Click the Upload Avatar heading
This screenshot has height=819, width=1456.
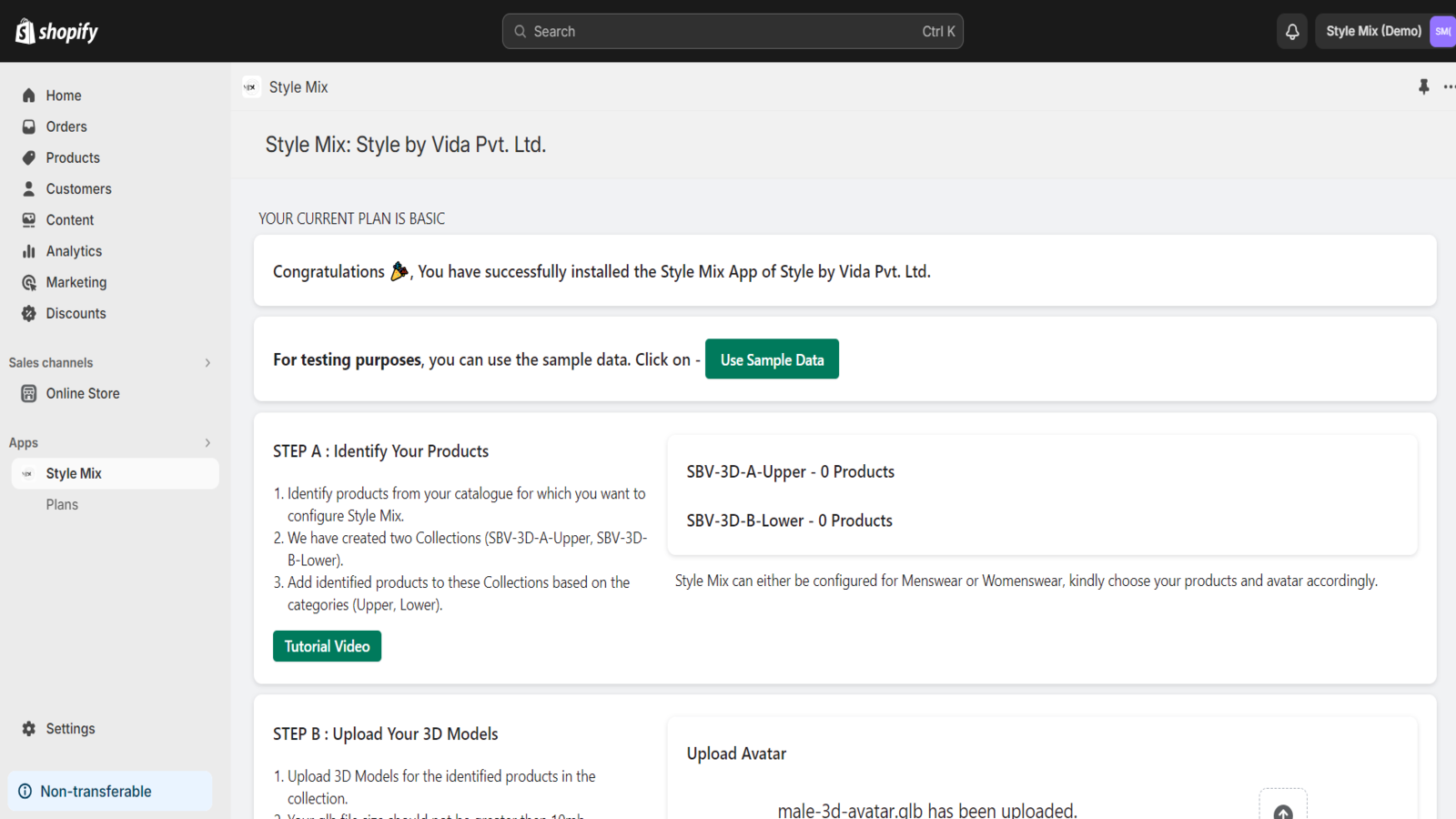pos(736,753)
